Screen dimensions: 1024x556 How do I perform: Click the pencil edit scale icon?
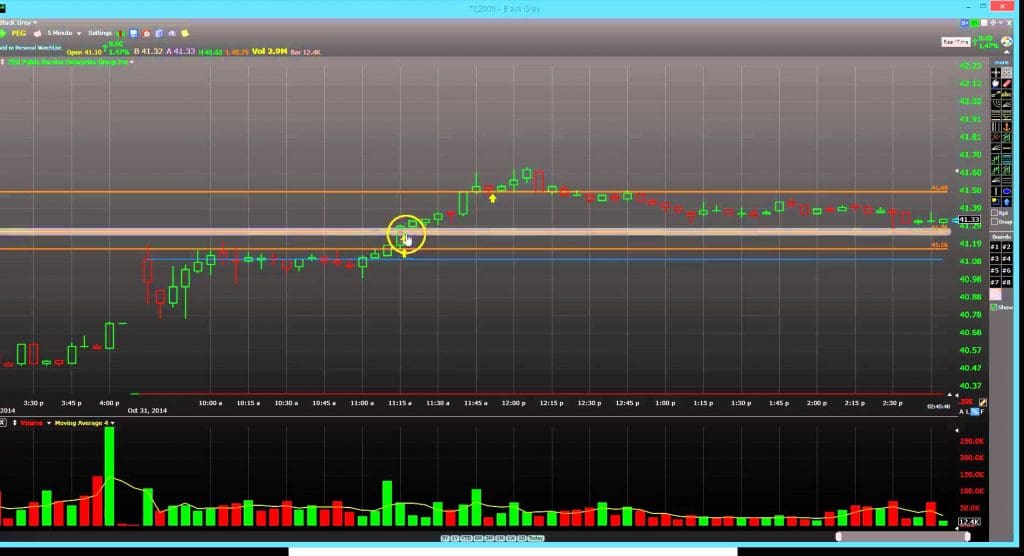983,402
